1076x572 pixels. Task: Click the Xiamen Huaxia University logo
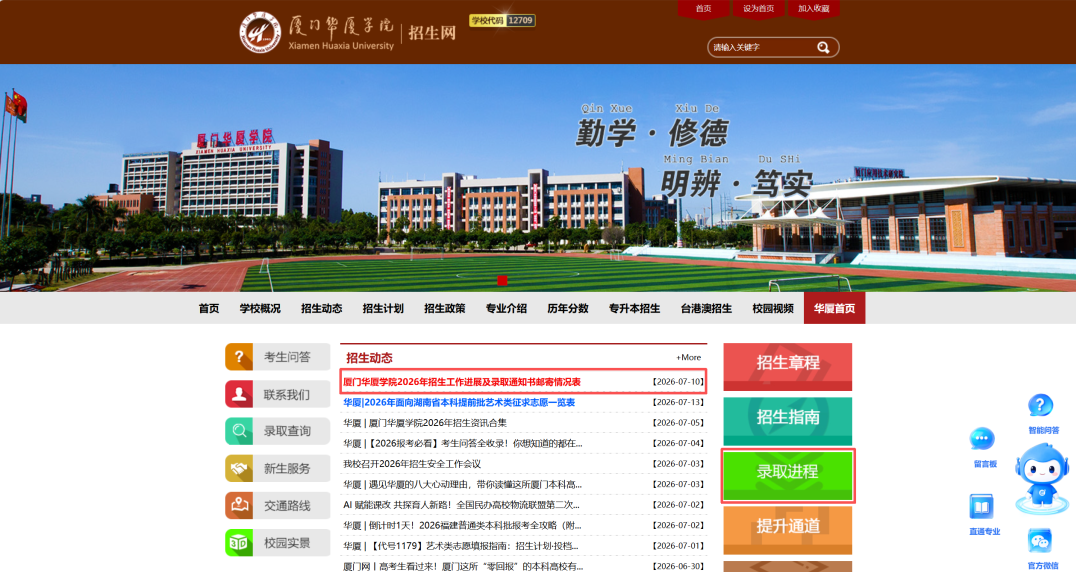pyautogui.click(x=260, y=32)
